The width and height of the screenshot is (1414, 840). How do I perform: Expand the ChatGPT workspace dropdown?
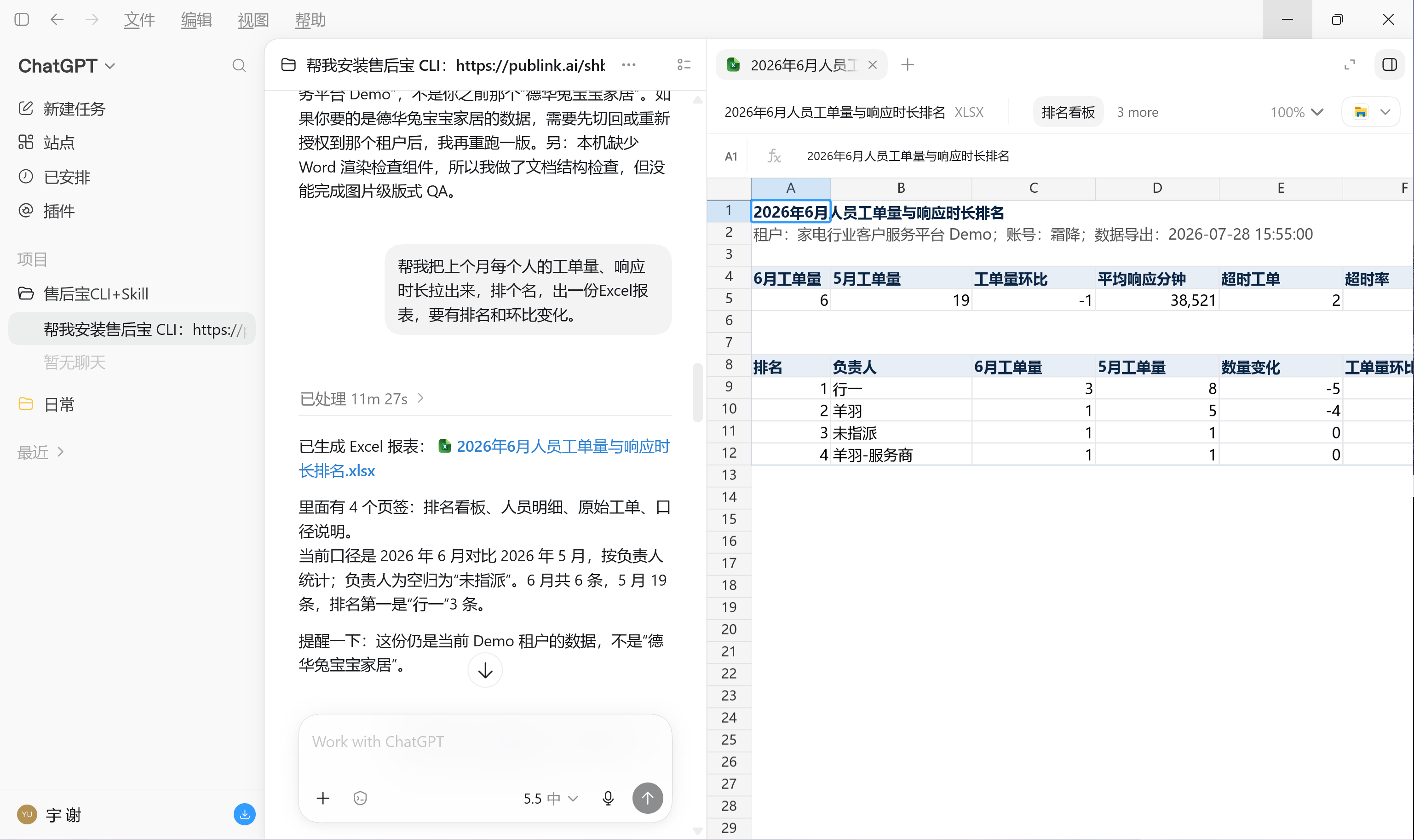[67, 66]
